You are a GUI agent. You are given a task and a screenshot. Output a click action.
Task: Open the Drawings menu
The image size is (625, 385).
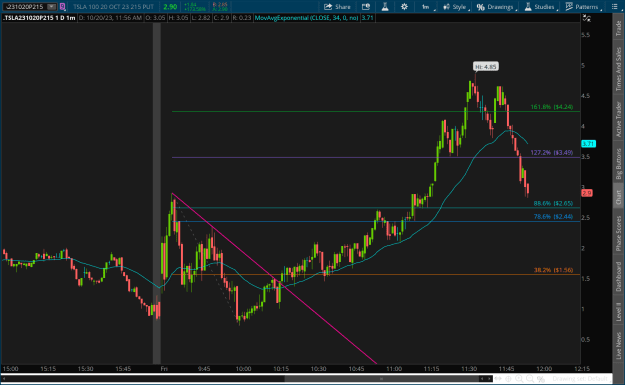(496, 7)
